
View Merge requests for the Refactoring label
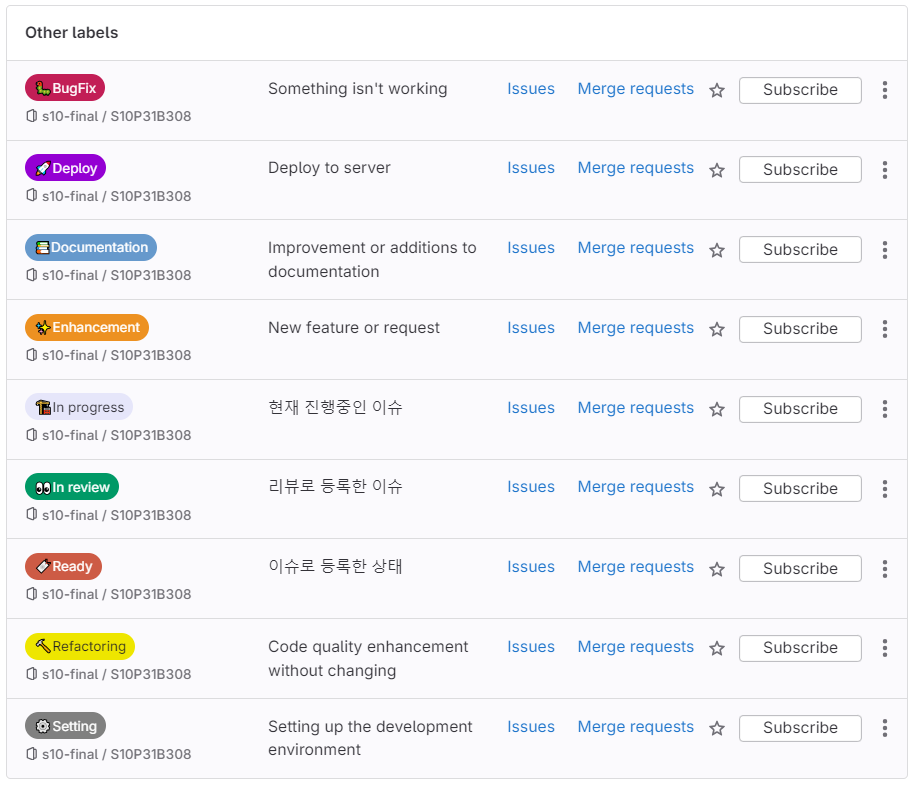coord(635,646)
